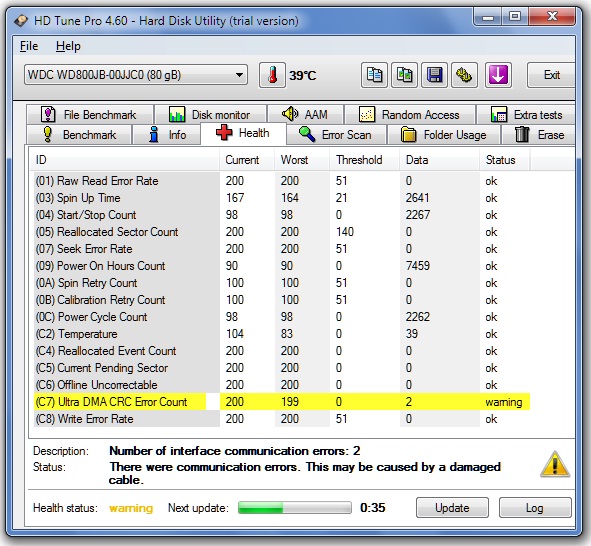Screen dimensions: 591x546
Task: Open the Erase tab
Action: pos(539,135)
